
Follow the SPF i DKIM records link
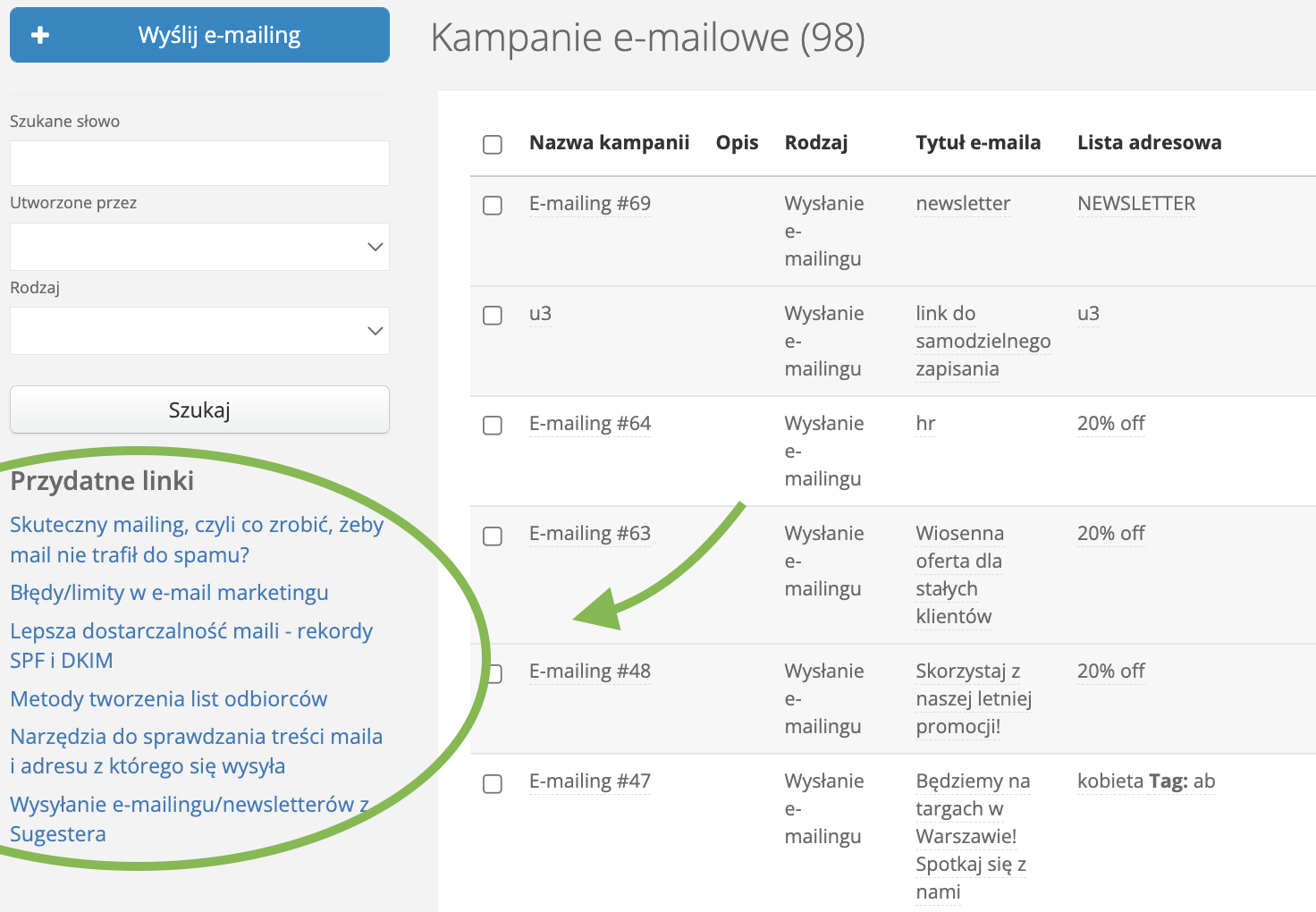point(190,646)
